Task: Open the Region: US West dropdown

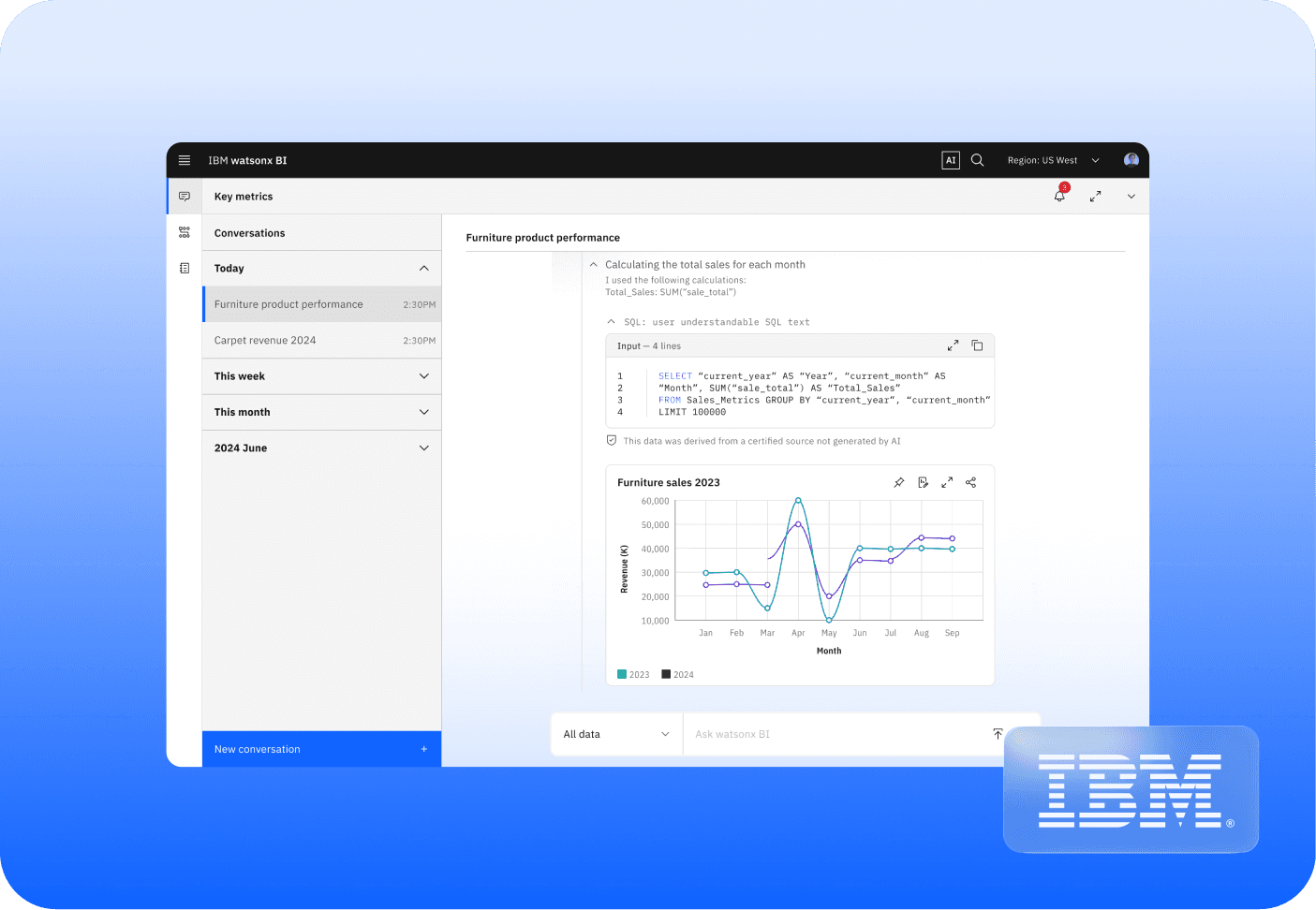Action: coord(1054,160)
